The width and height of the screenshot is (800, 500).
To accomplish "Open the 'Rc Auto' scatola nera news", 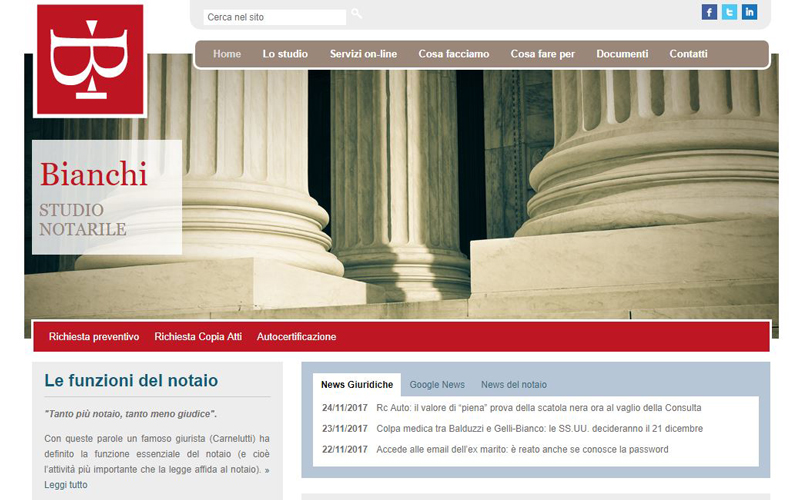I will 539,408.
